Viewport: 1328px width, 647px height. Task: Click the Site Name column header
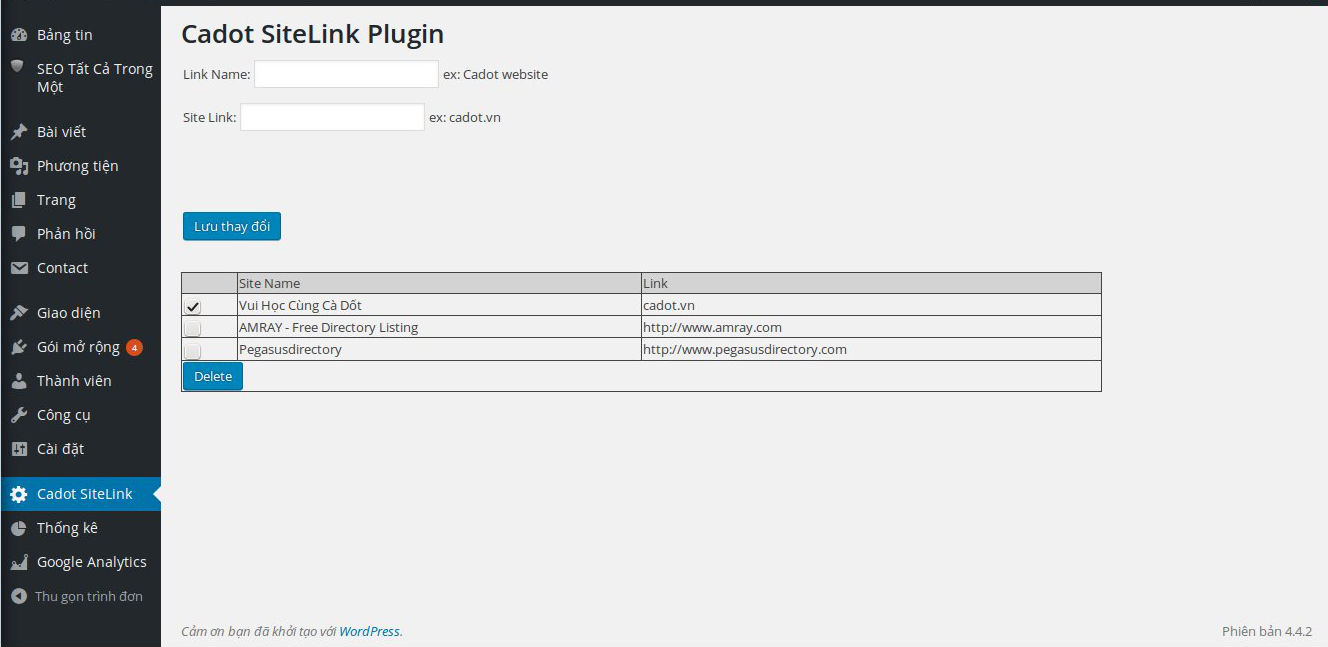click(x=439, y=283)
